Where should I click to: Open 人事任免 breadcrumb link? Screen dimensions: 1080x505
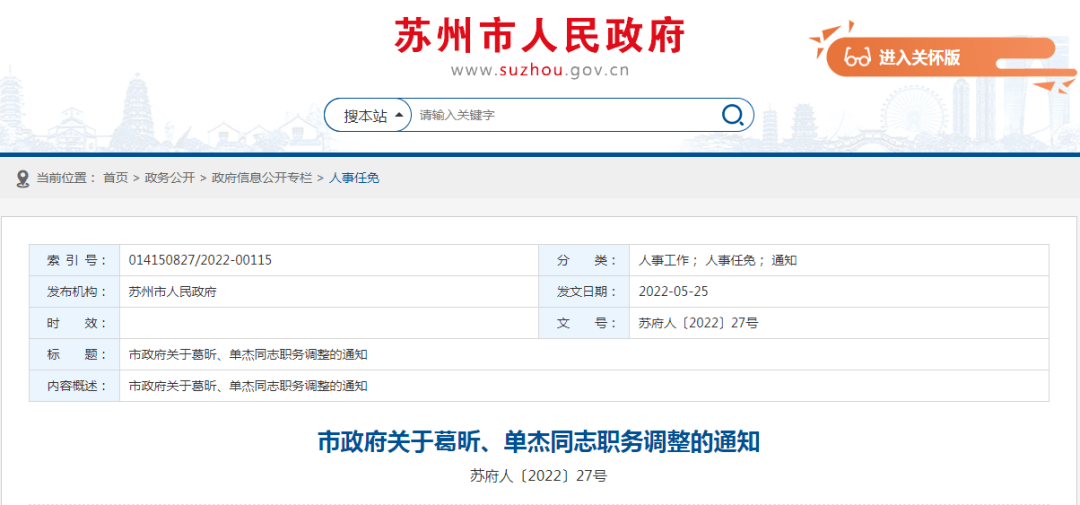pos(354,178)
